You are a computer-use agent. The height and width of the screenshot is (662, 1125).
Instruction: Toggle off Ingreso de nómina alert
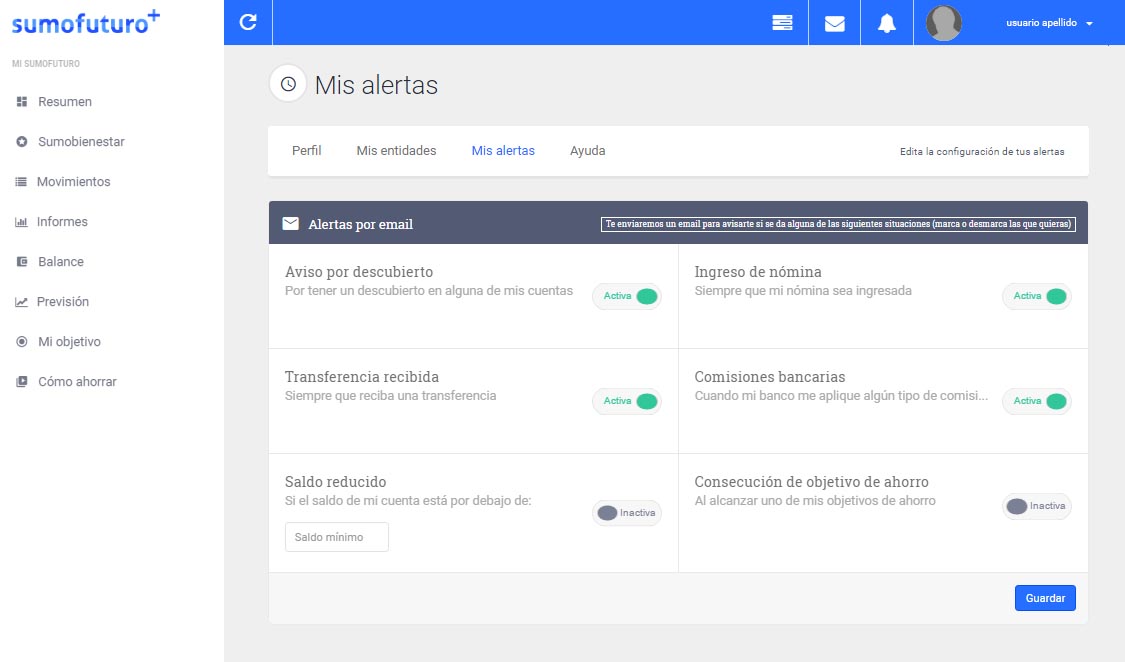pos(1036,296)
